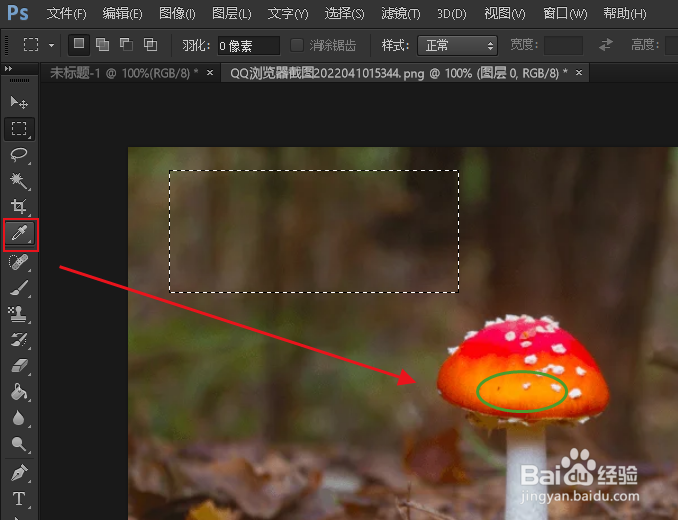
Task: Select the Move tool
Action: pos(19,102)
